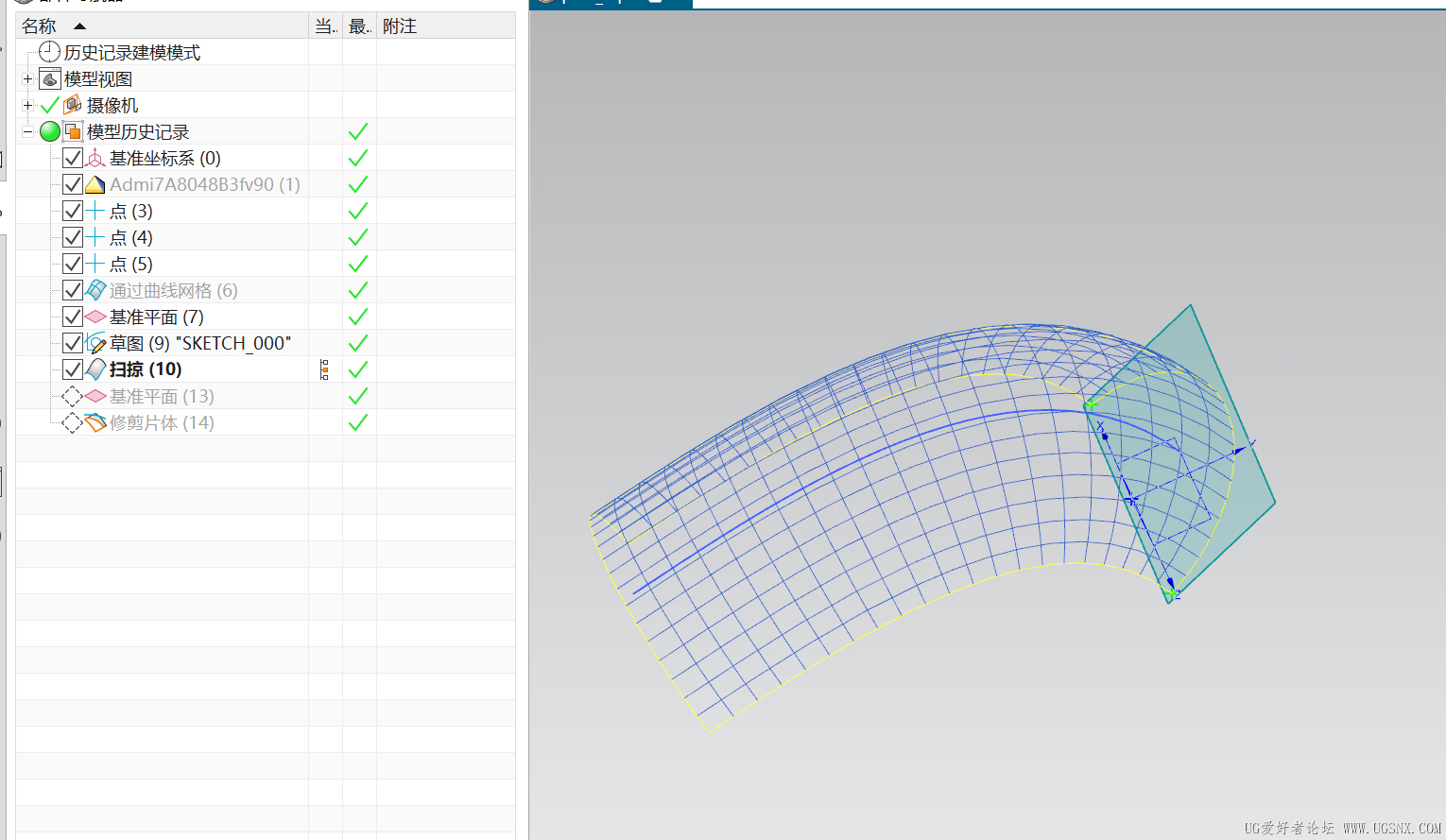Click the datum plane icon of 基准平面 (7)
The image size is (1446, 840).
click(x=95, y=317)
